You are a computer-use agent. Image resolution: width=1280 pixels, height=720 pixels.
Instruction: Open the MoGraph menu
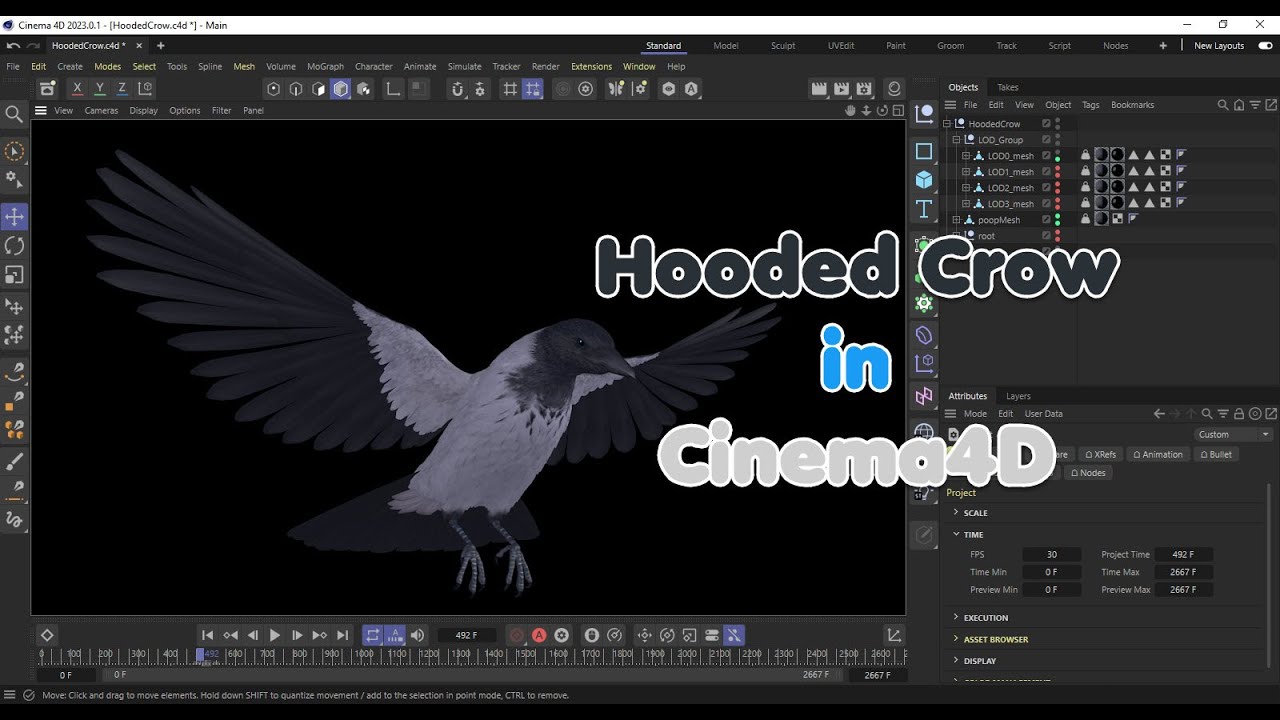[x=325, y=67]
